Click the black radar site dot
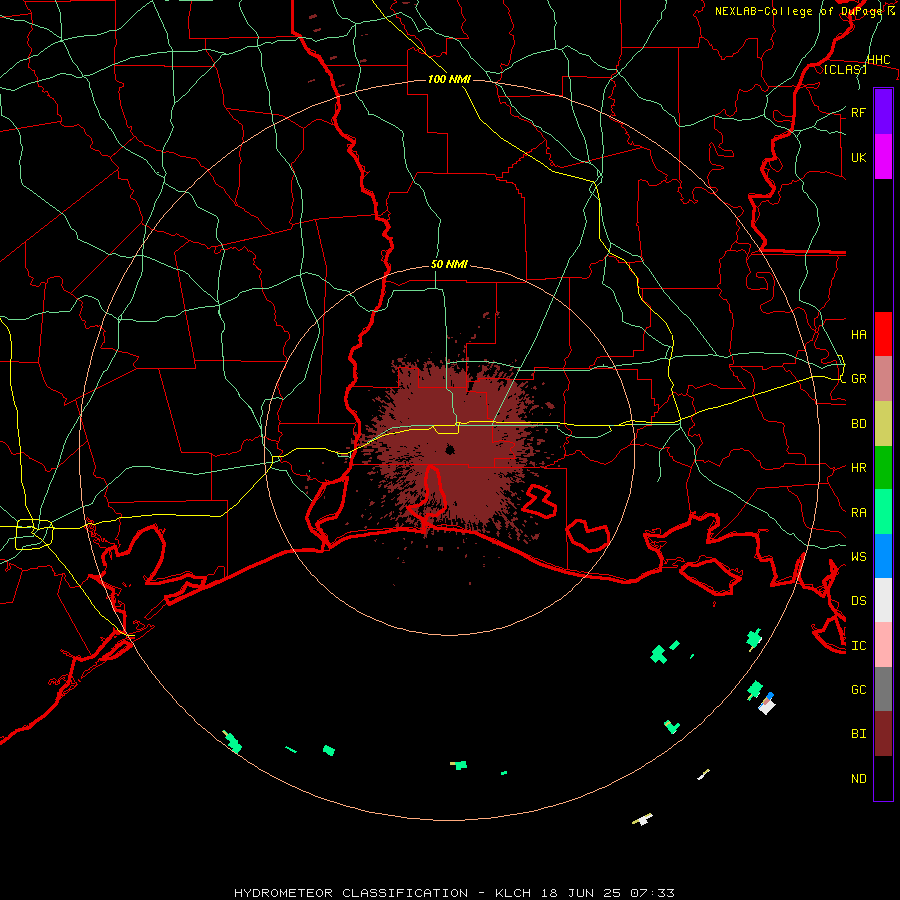Screen dimensions: 900x900 click(450, 449)
